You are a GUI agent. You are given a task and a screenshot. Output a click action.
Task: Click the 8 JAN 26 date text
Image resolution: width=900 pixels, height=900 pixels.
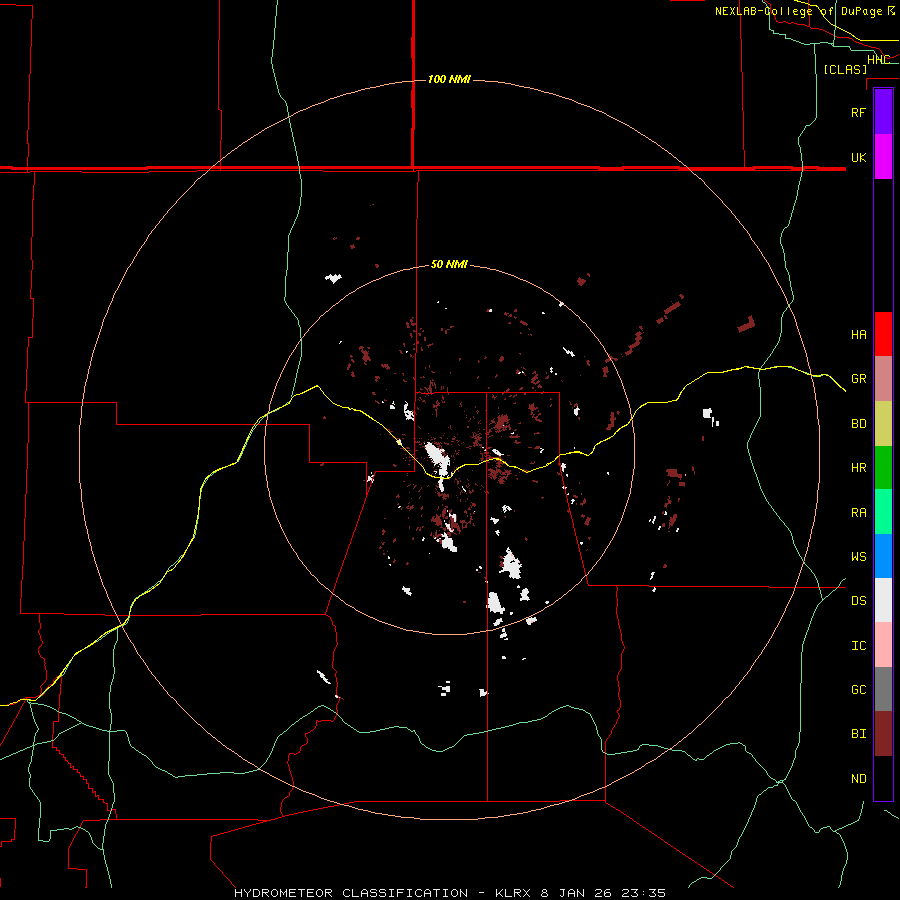pos(576,893)
